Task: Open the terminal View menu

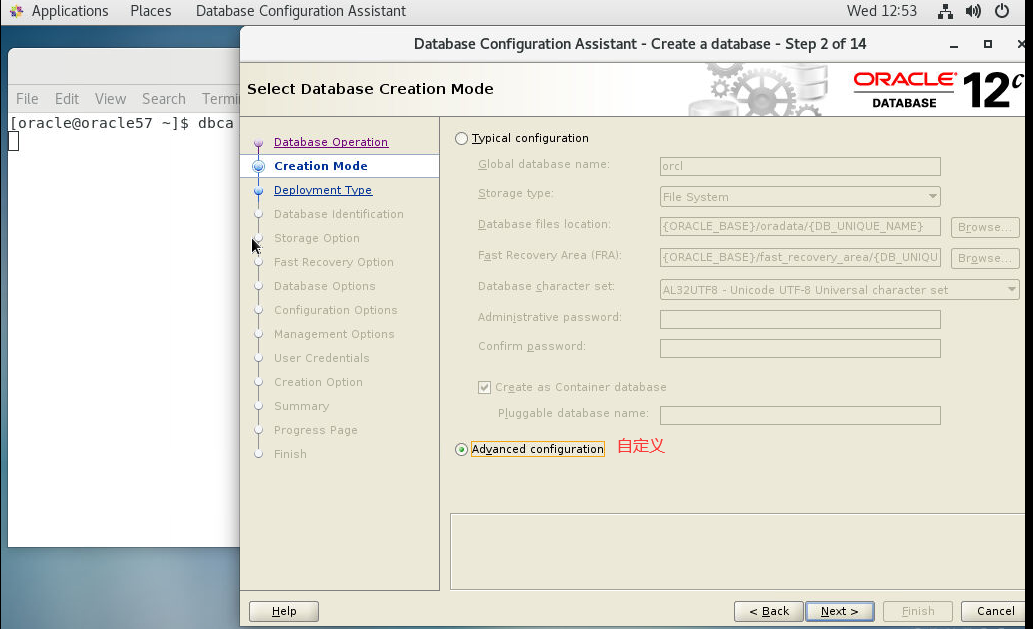Action: click(x=110, y=99)
